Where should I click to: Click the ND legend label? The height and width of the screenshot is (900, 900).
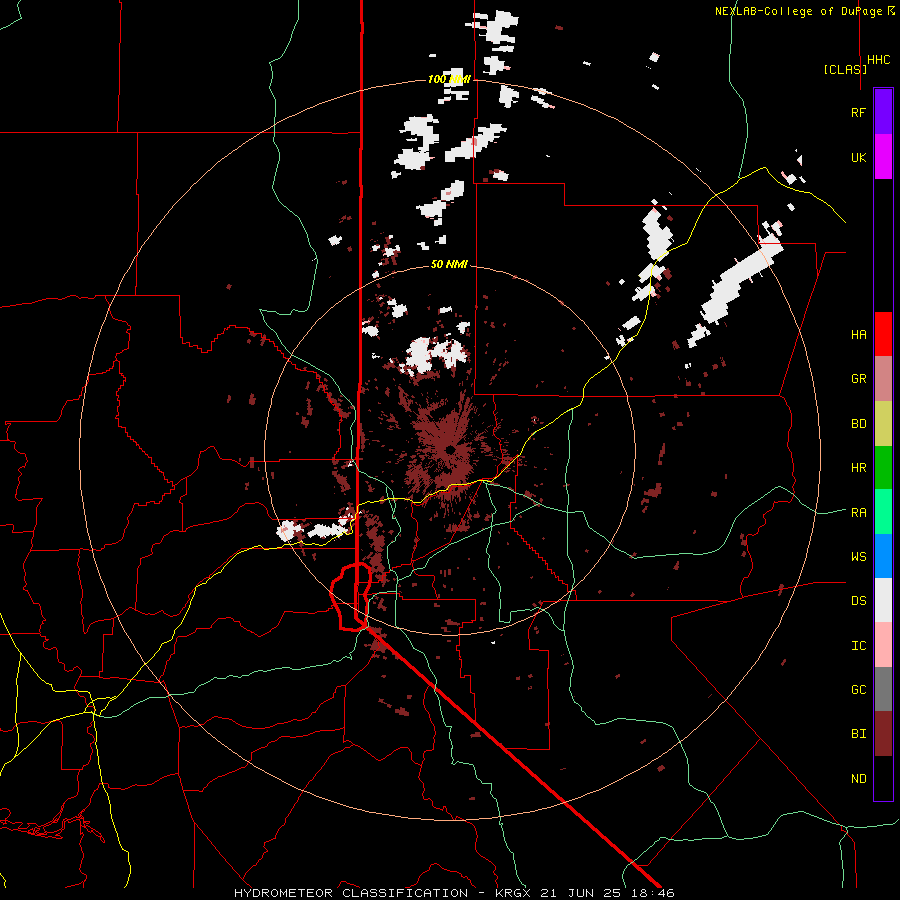pos(858,778)
